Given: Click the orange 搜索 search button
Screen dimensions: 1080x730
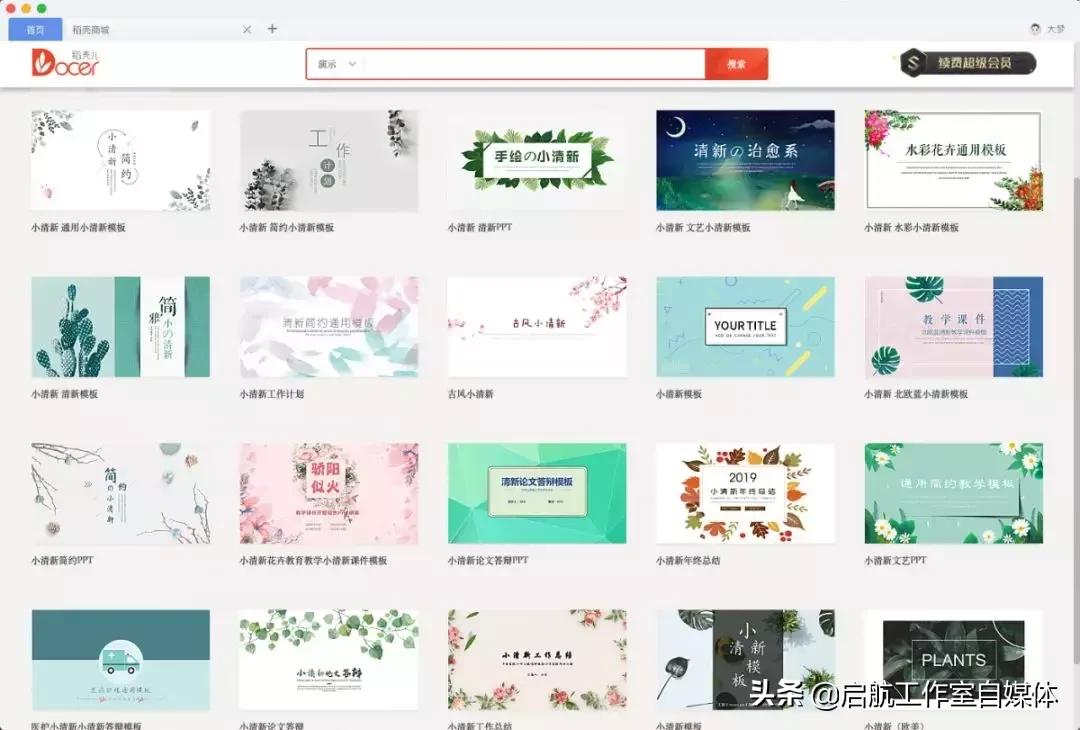Looking at the screenshot, I should 739,63.
